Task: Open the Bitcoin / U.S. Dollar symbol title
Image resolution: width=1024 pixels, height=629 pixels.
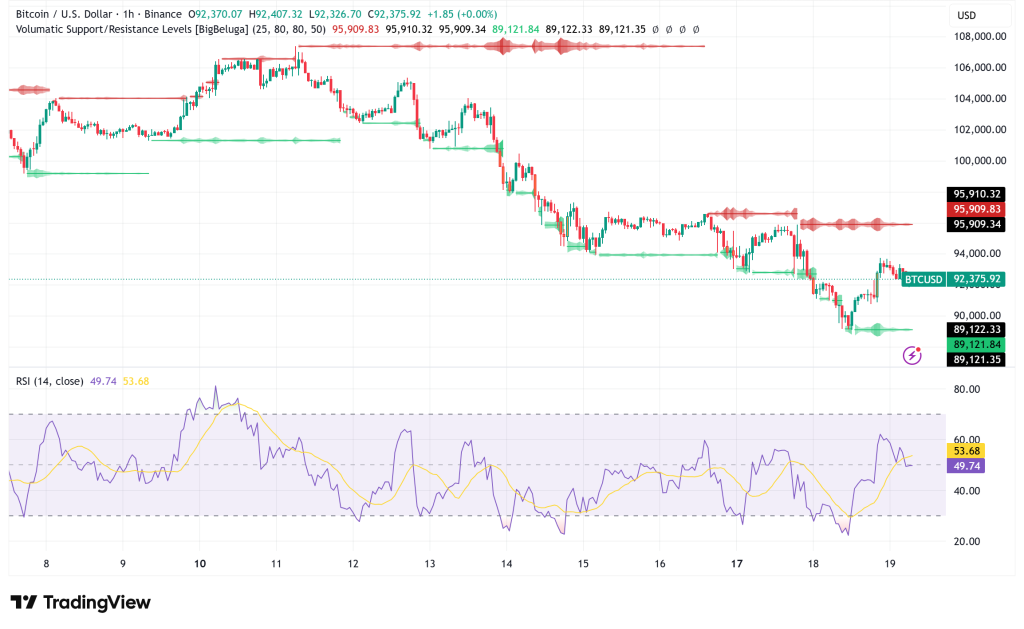Action: (68, 13)
